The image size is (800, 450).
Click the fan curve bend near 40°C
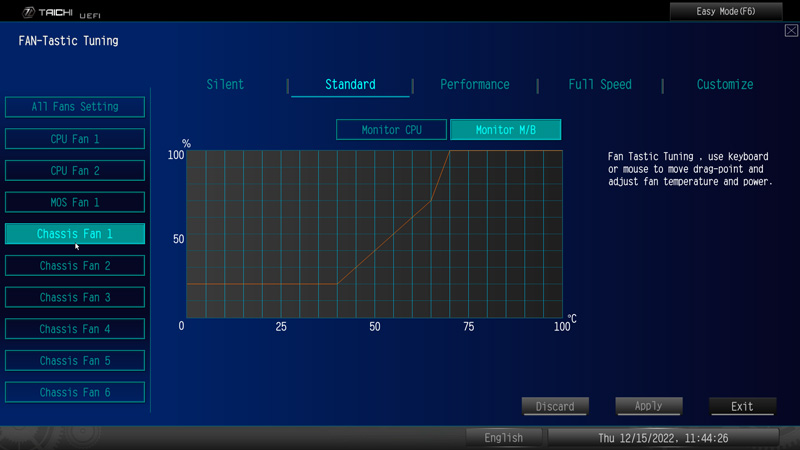tap(337, 284)
